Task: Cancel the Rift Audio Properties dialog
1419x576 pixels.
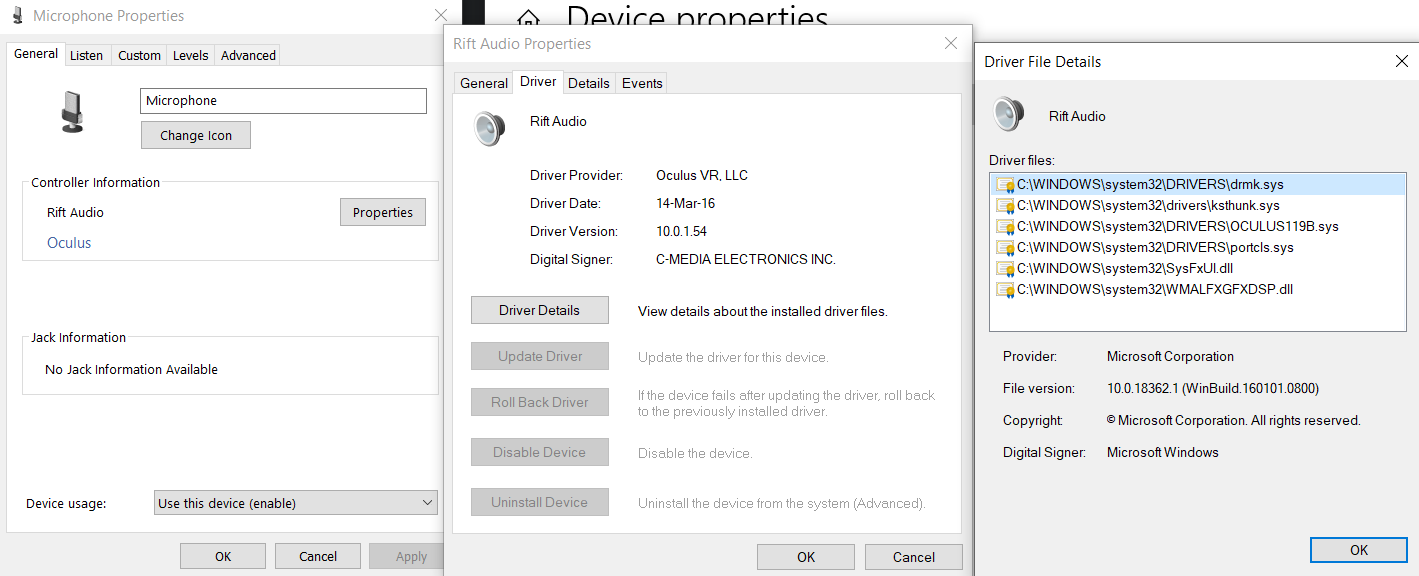Action: (914, 557)
